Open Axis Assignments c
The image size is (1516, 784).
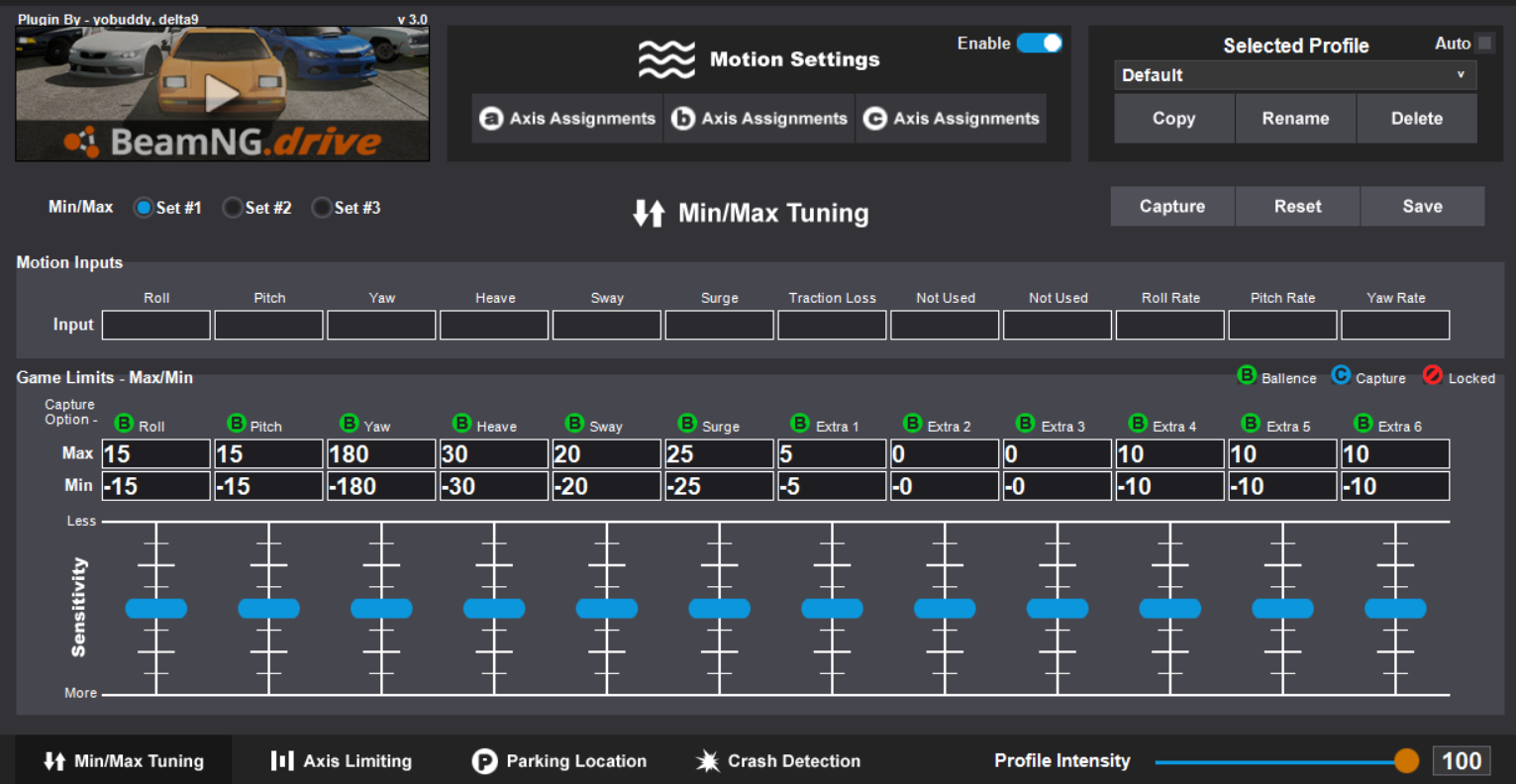(952, 119)
